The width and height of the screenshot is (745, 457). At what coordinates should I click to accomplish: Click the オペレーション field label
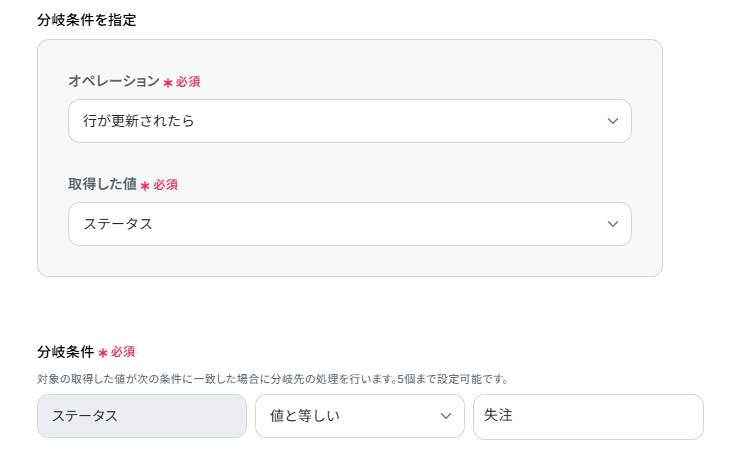[113, 81]
